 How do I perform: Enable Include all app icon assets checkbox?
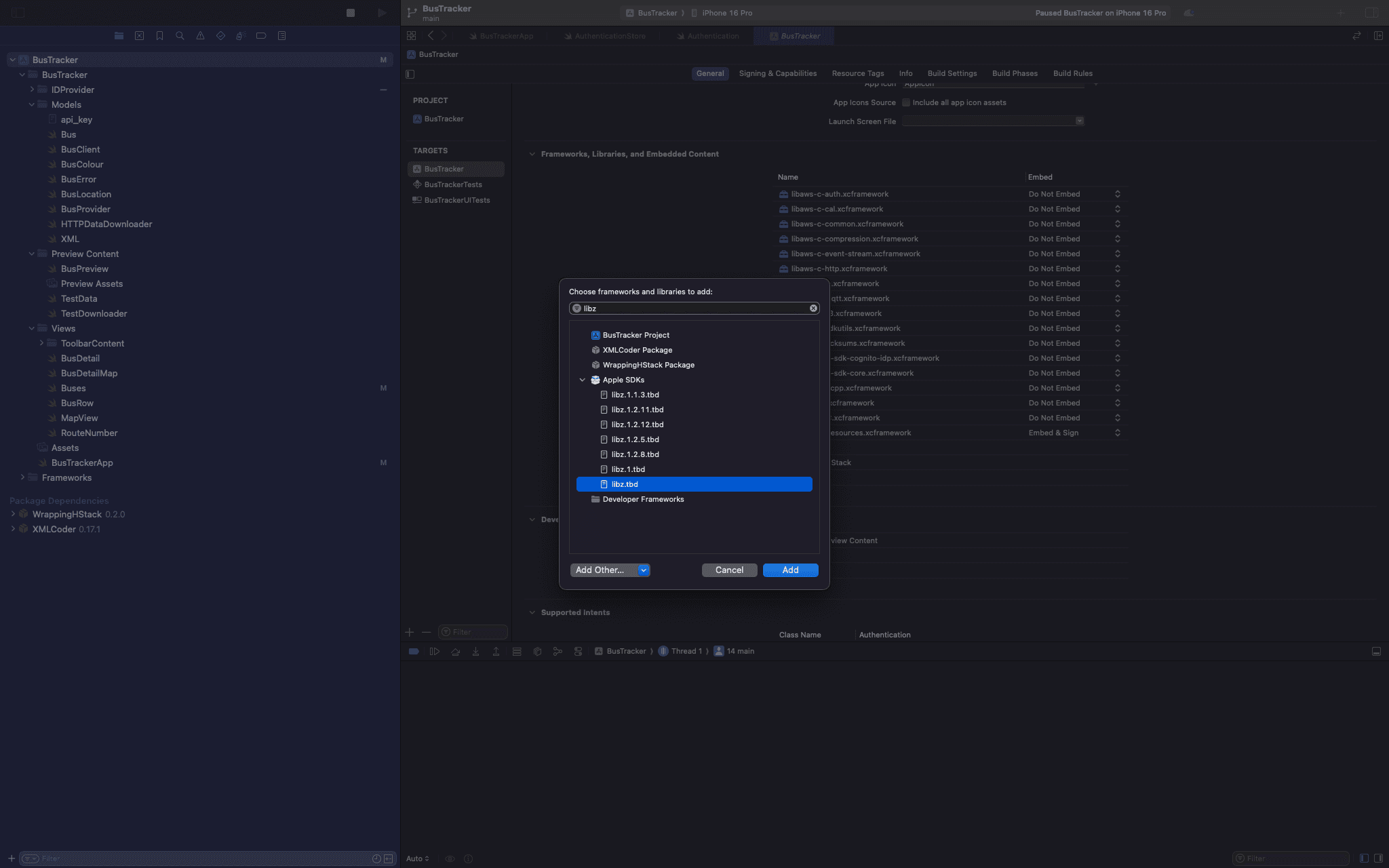pos(905,102)
